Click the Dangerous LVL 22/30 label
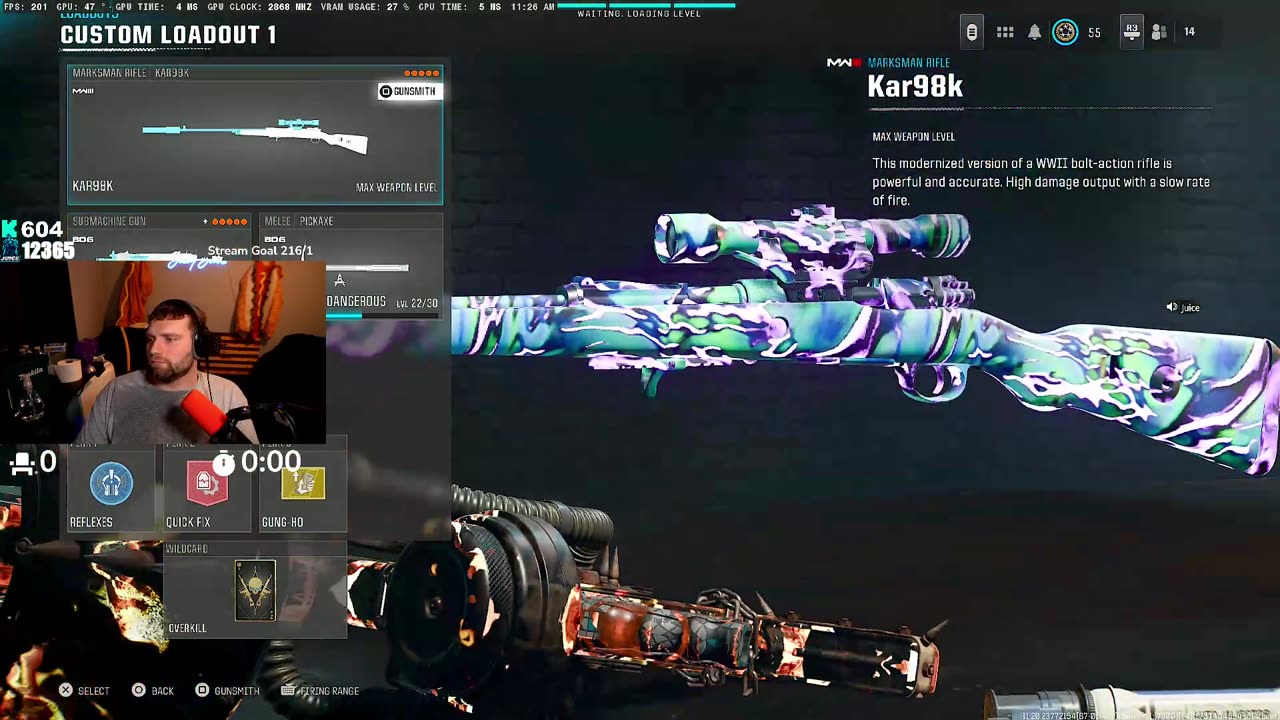 [x=382, y=302]
